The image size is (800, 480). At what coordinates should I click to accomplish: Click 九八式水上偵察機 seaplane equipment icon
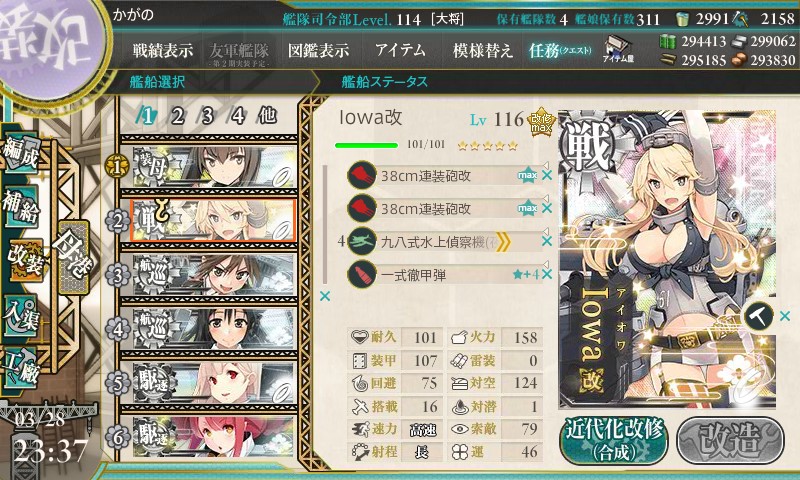click(362, 242)
